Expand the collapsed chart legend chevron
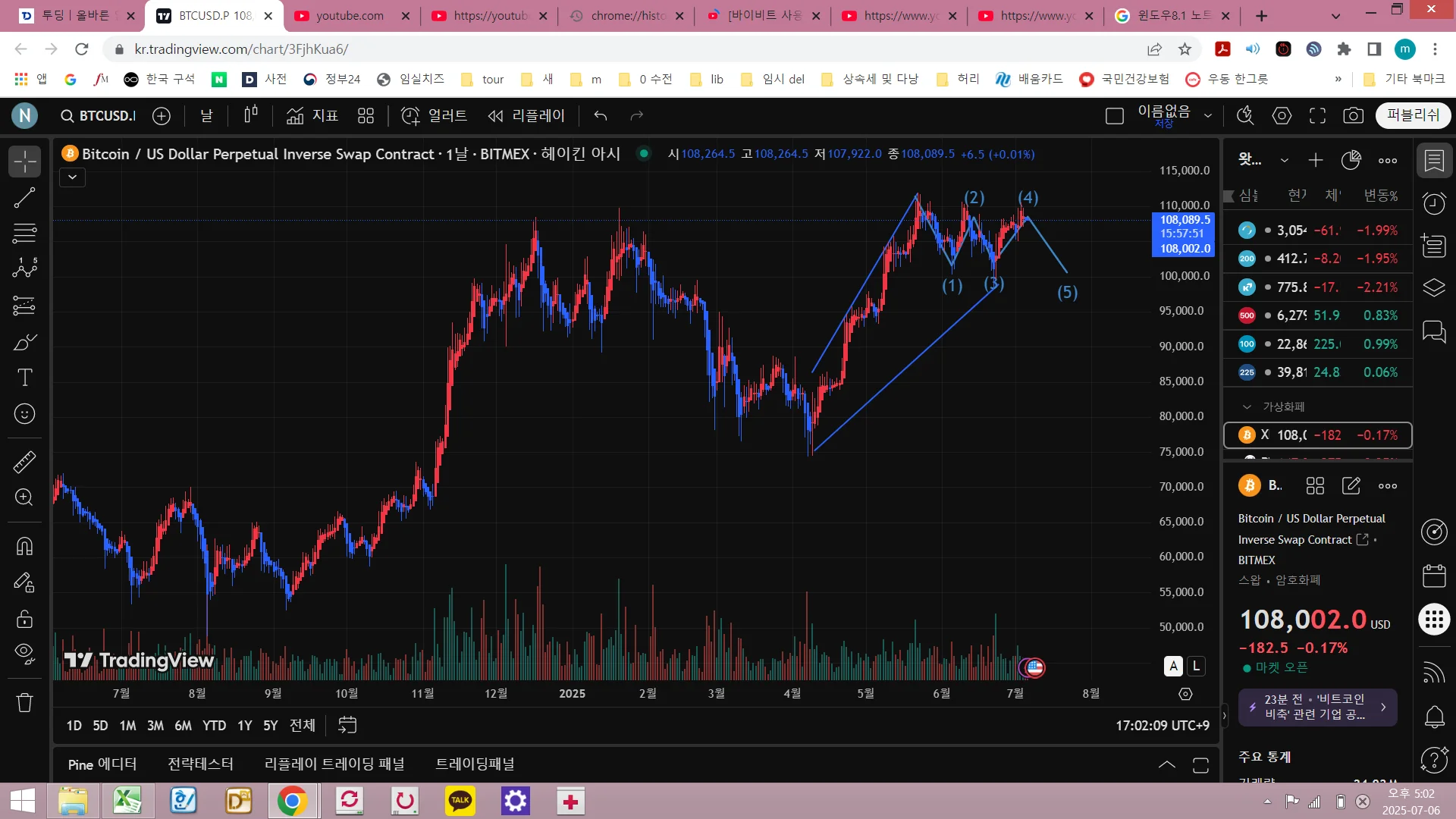Image resolution: width=1456 pixels, height=819 pixels. (x=72, y=177)
